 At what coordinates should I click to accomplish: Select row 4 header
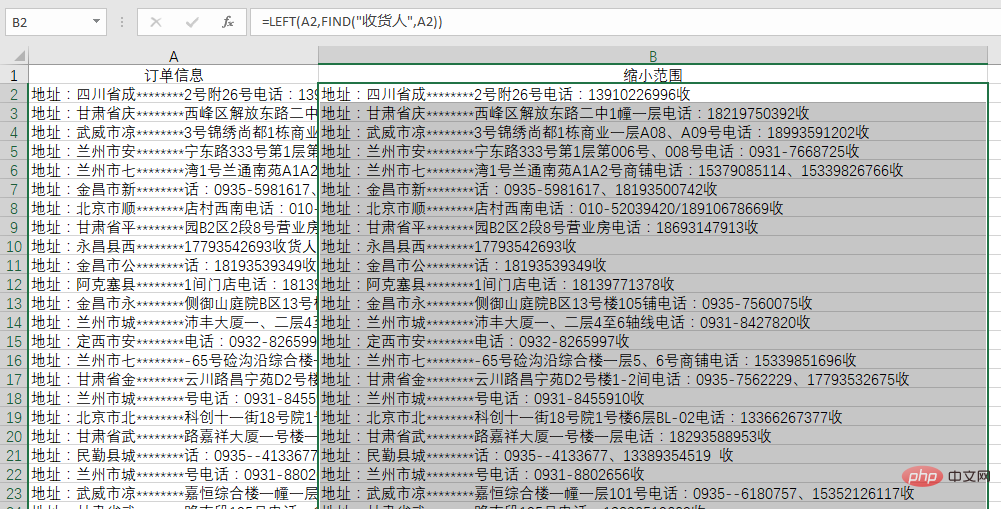[x=14, y=133]
